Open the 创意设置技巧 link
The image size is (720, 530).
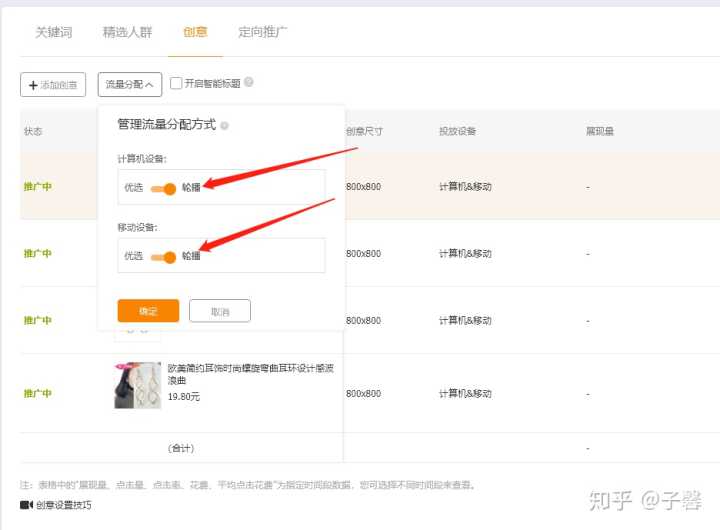pos(63,505)
